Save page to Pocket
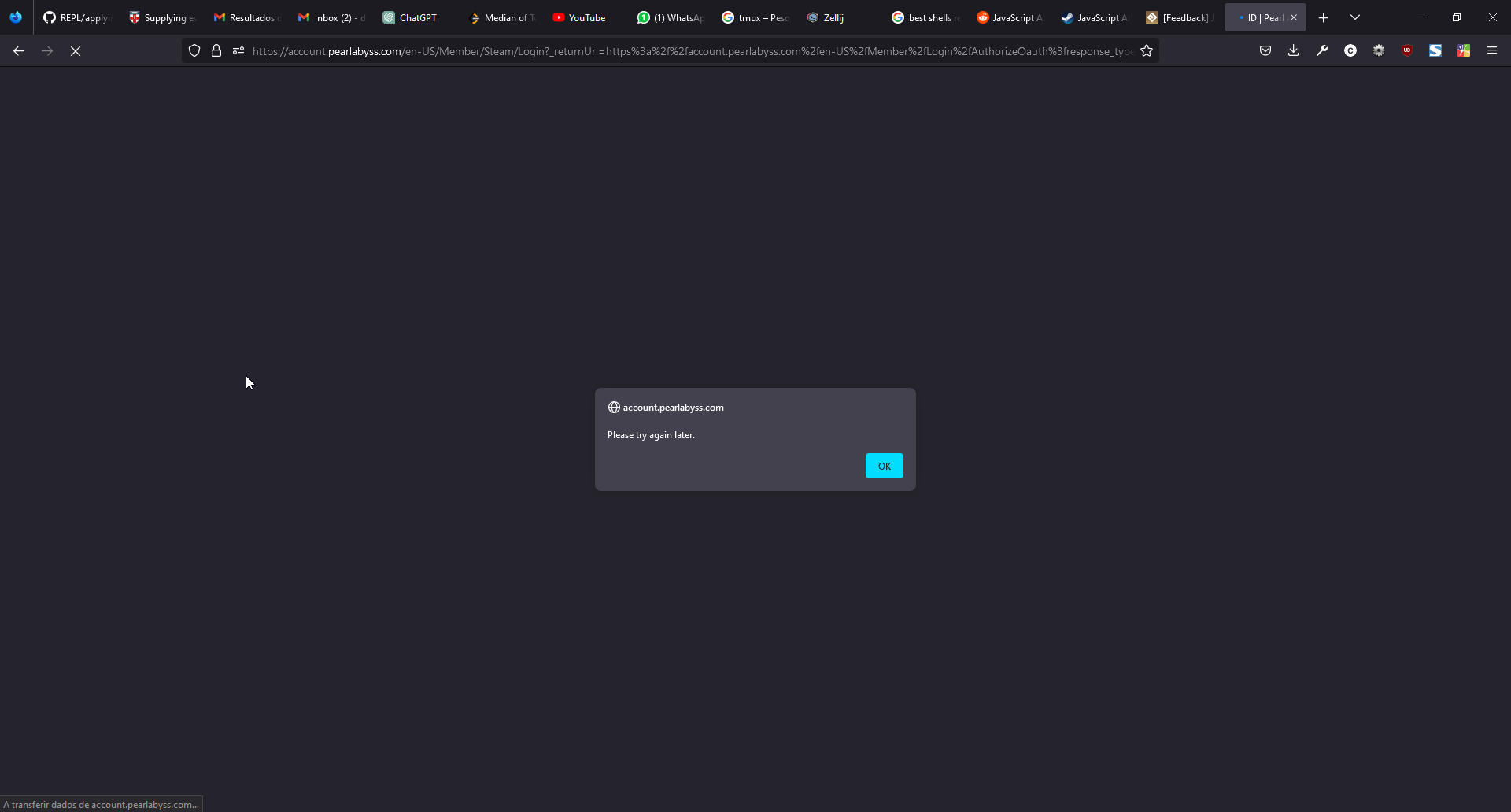The image size is (1511, 812). (1265, 50)
